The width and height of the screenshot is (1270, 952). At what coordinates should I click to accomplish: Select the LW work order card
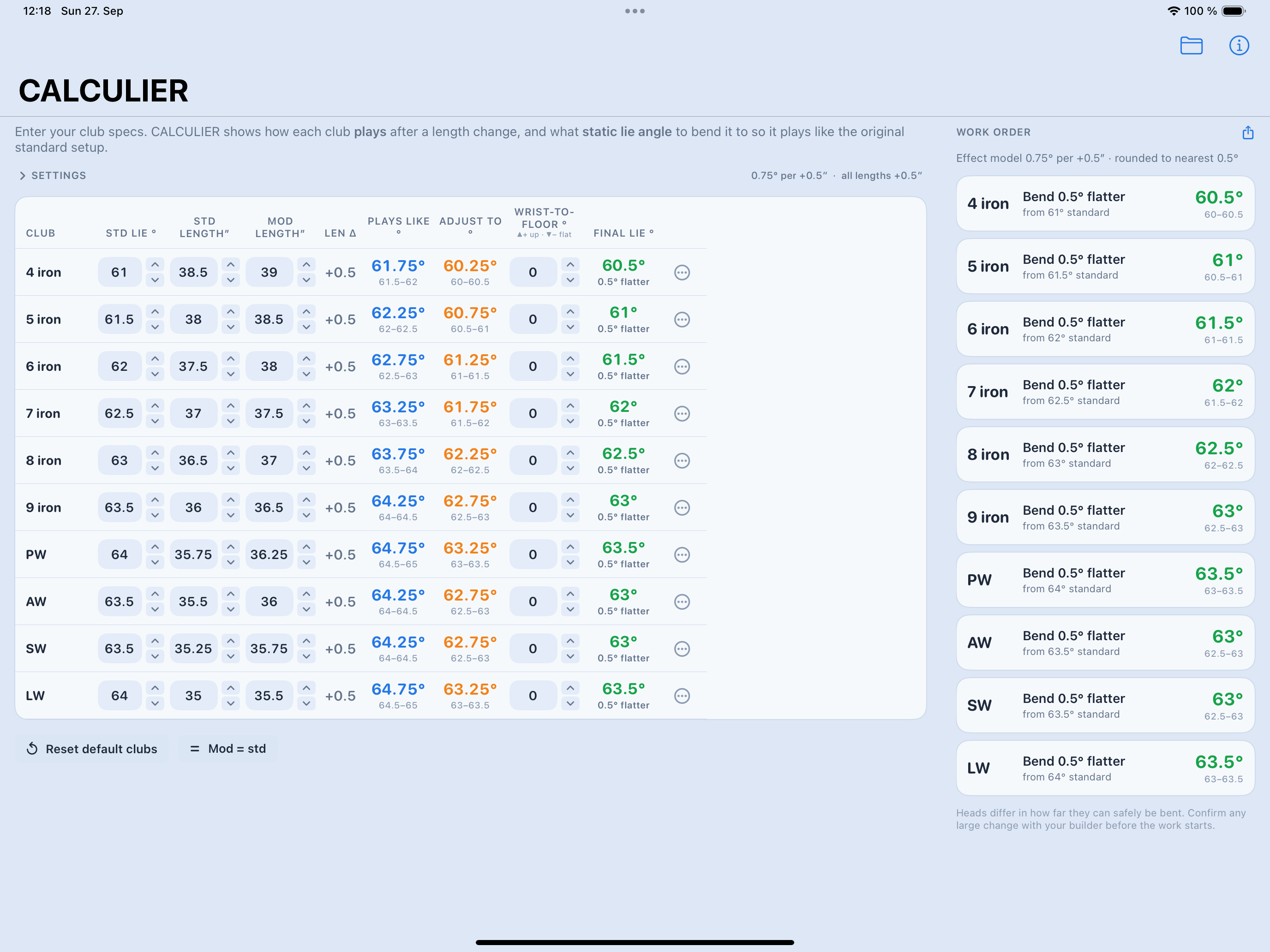coord(1105,768)
